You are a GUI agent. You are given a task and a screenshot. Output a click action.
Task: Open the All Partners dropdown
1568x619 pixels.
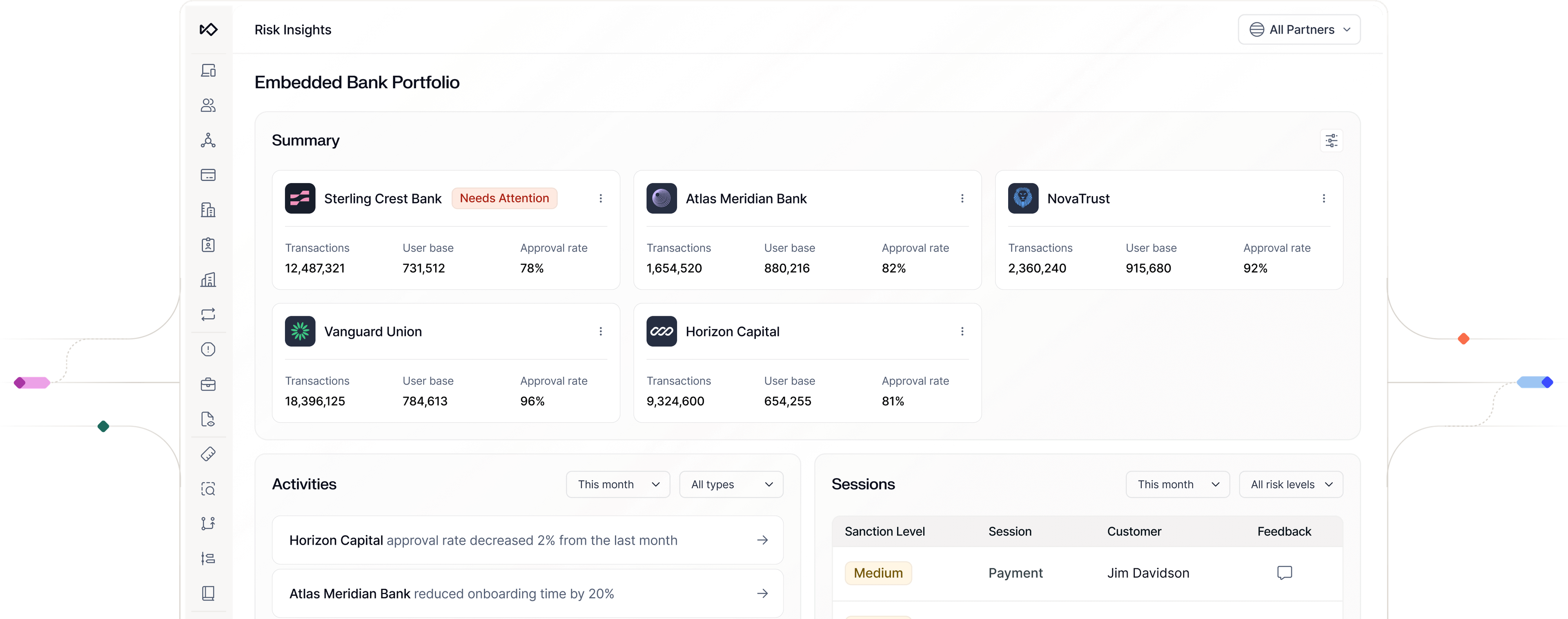tap(1299, 30)
